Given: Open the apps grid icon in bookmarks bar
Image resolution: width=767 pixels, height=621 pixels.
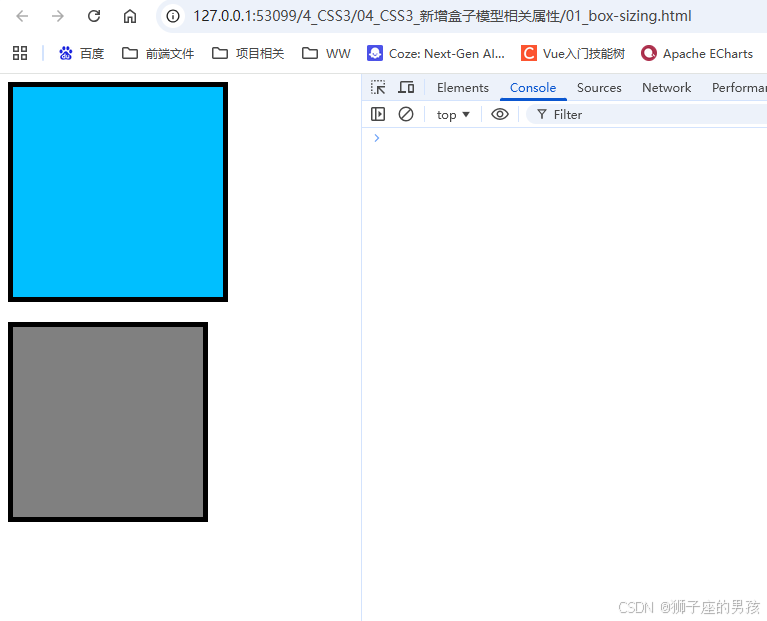Looking at the screenshot, I should (x=20, y=53).
